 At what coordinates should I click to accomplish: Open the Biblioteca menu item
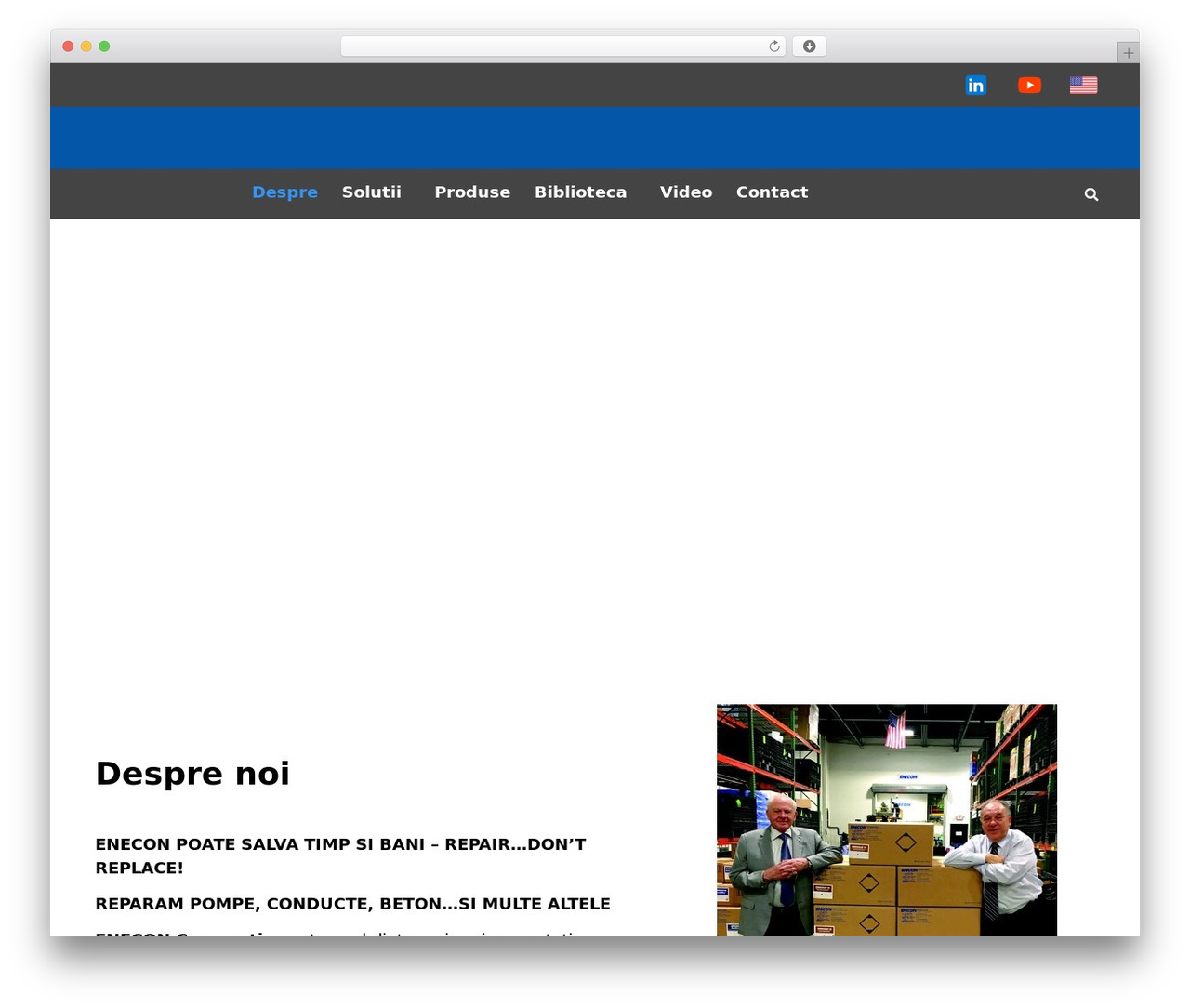pyautogui.click(x=580, y=192)
